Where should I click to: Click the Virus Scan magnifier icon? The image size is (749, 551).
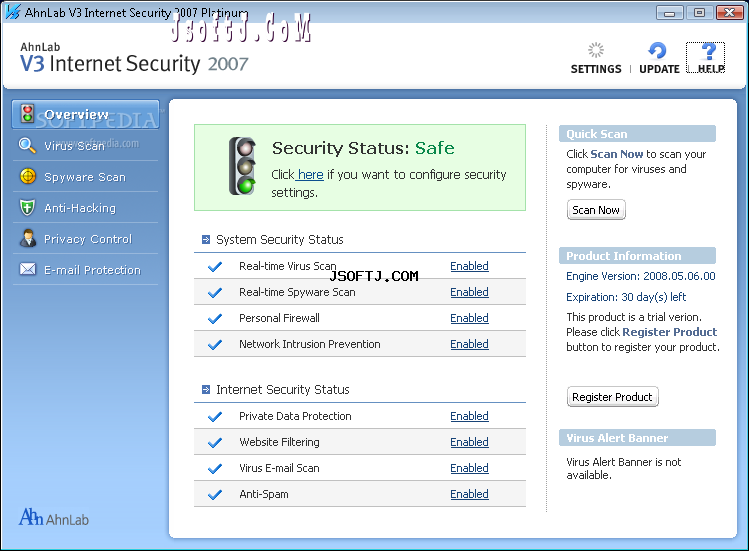click(x=27, y=145)
